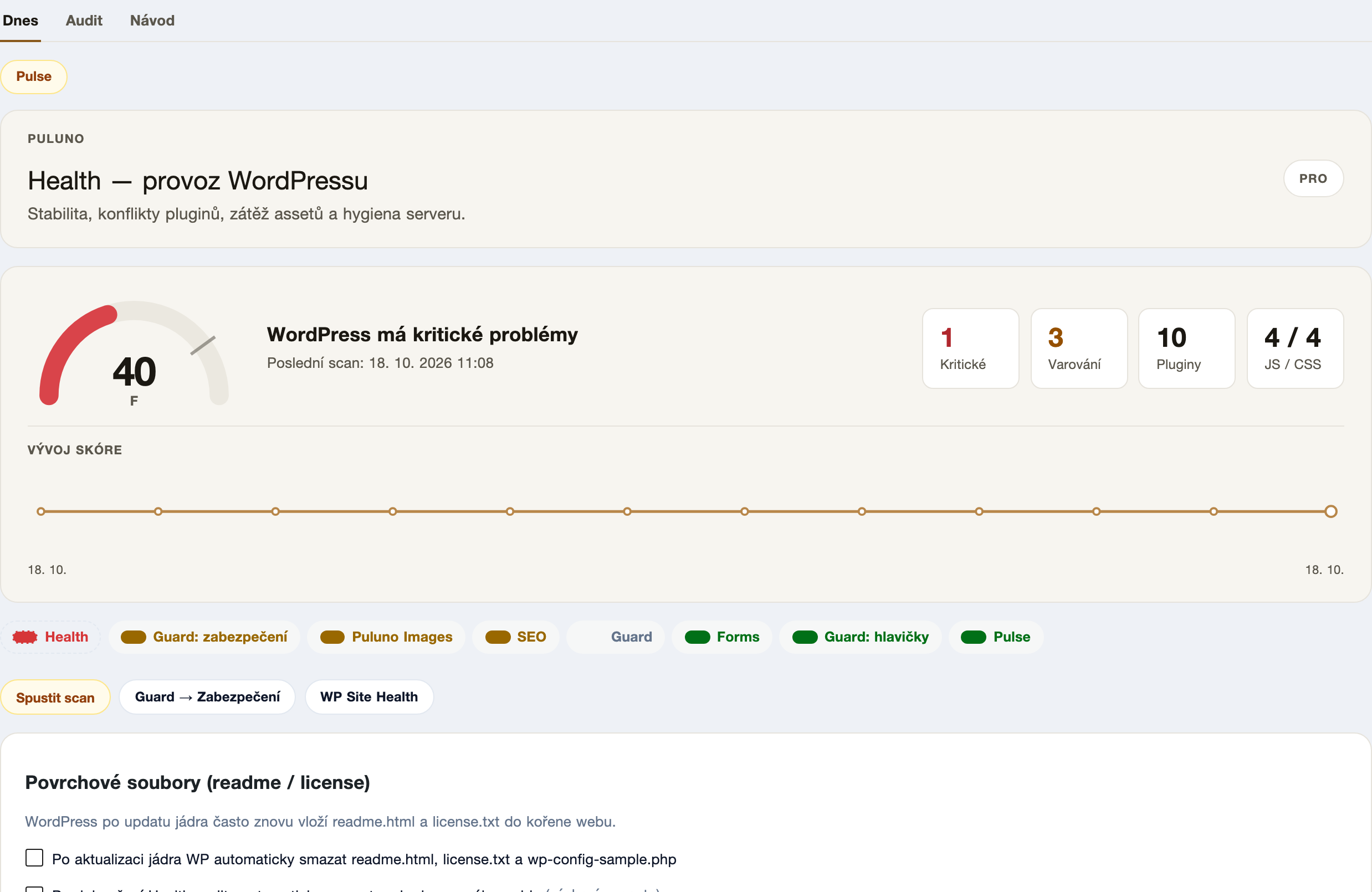The image size is (1372, 892).
Task: Click the green Forms status indicator
Action: (x=697, y=637)
